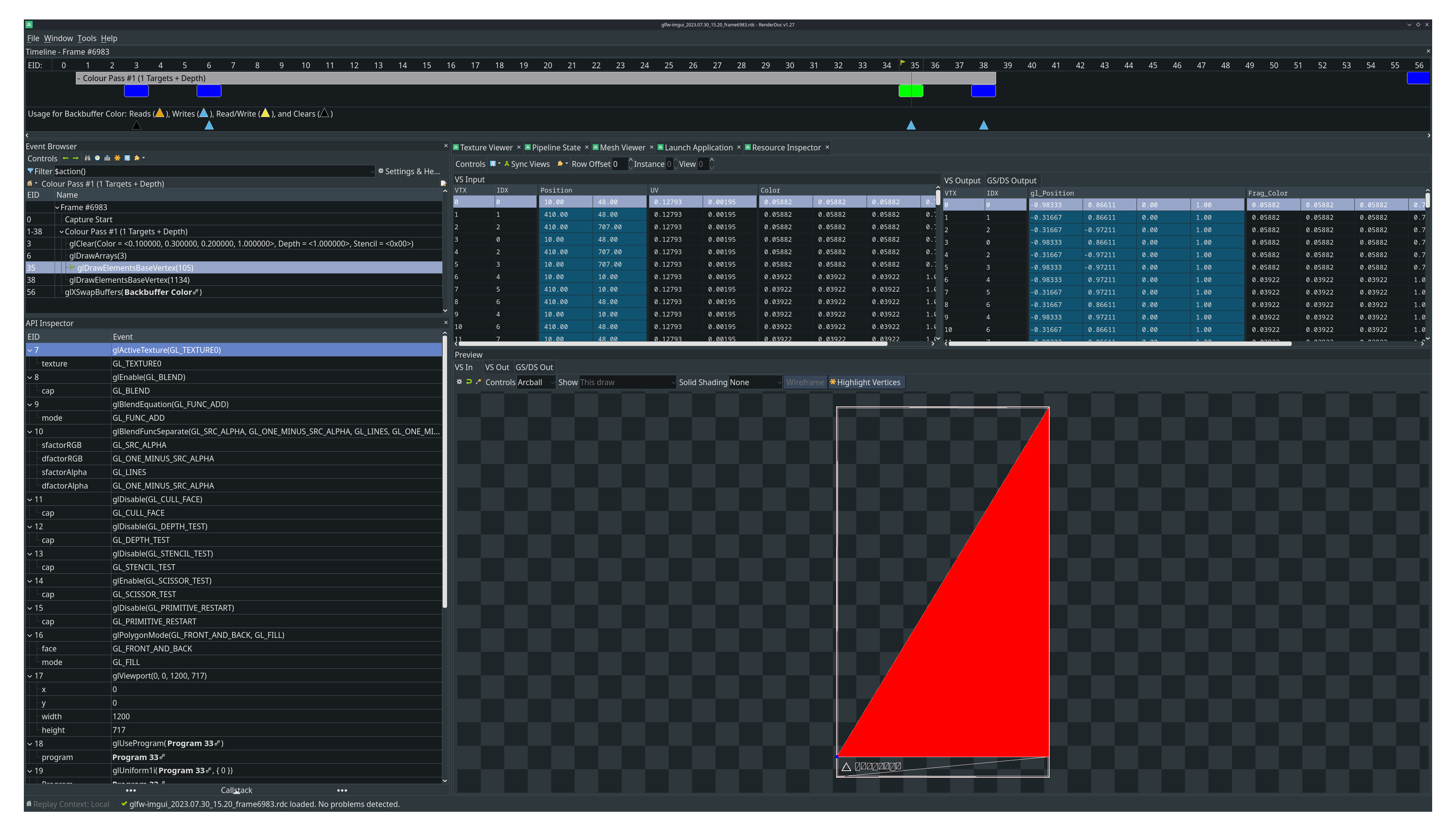Go to next draw with the right arrow

point(76,158)
